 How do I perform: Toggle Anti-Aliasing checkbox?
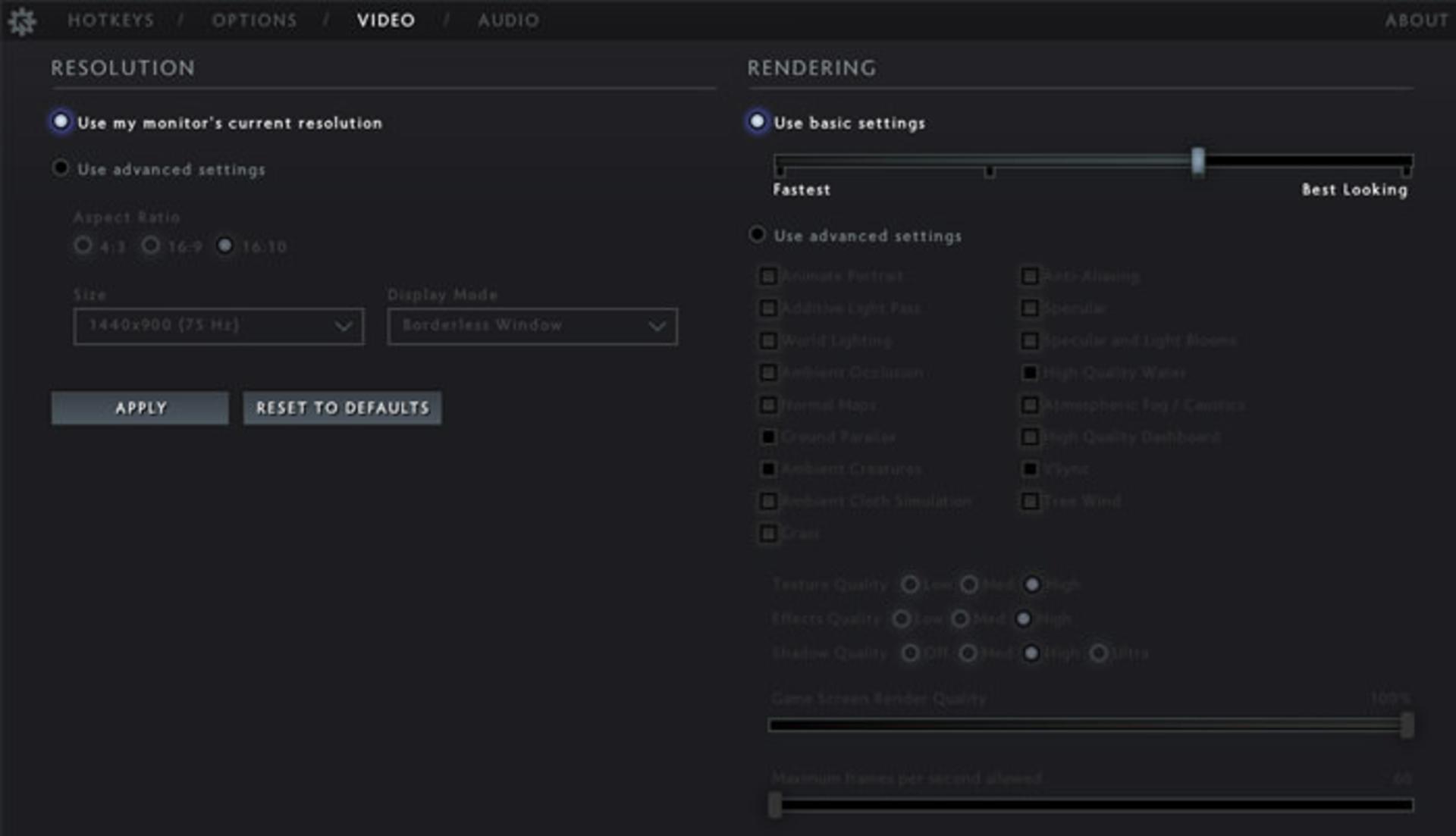(1030, 276)
